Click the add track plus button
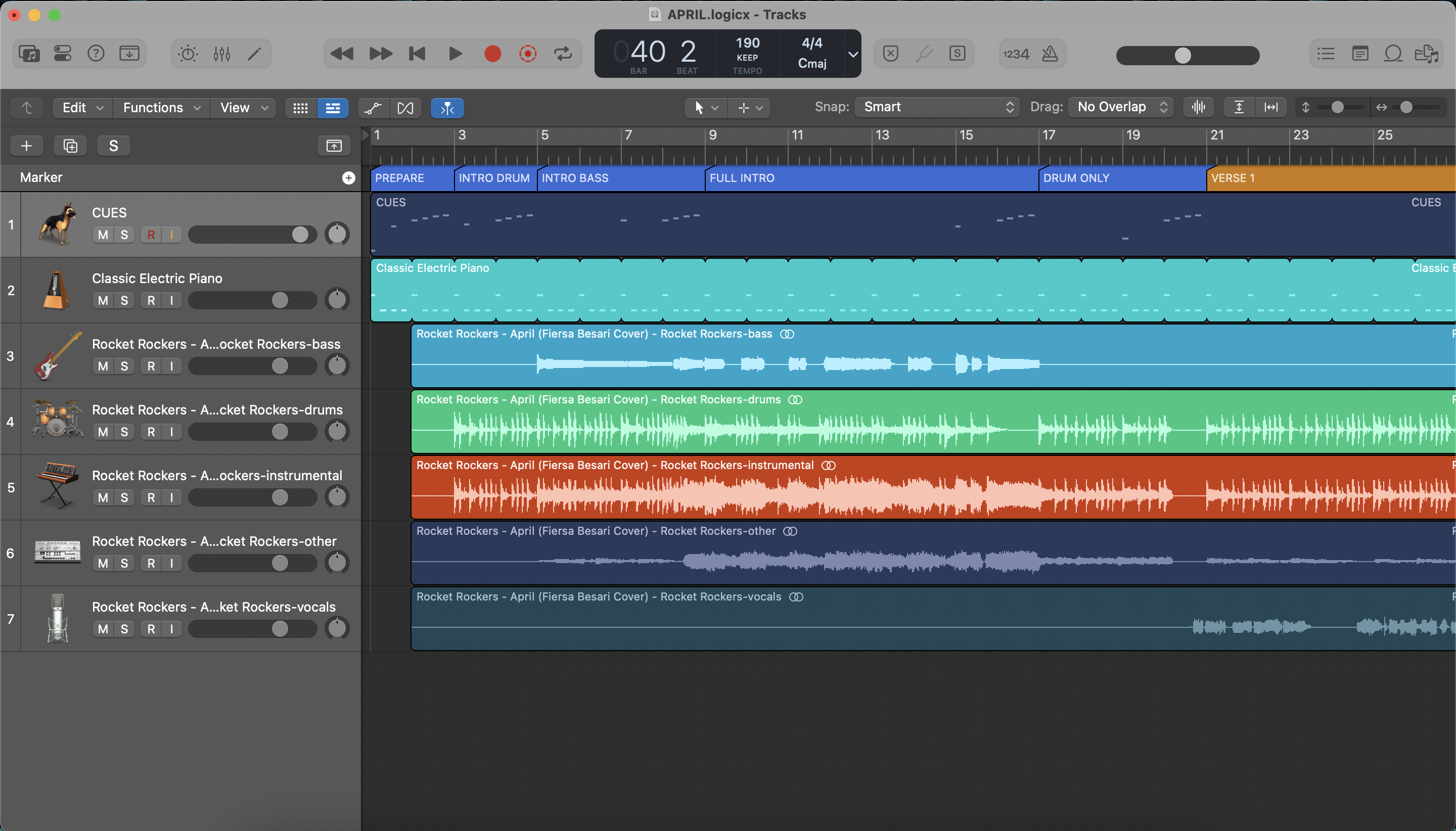Image resolution: width=1456 pixels, height=831 pixels. 26,146
